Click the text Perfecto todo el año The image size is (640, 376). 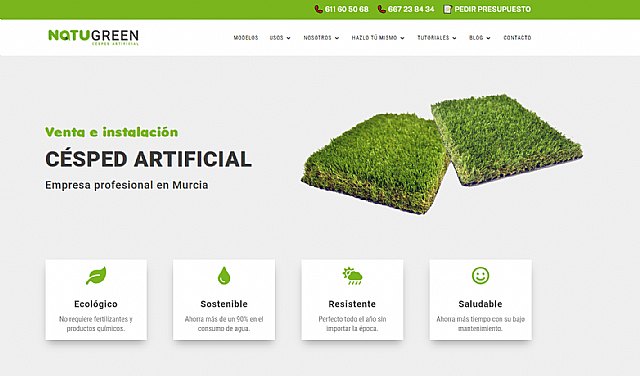352,324
